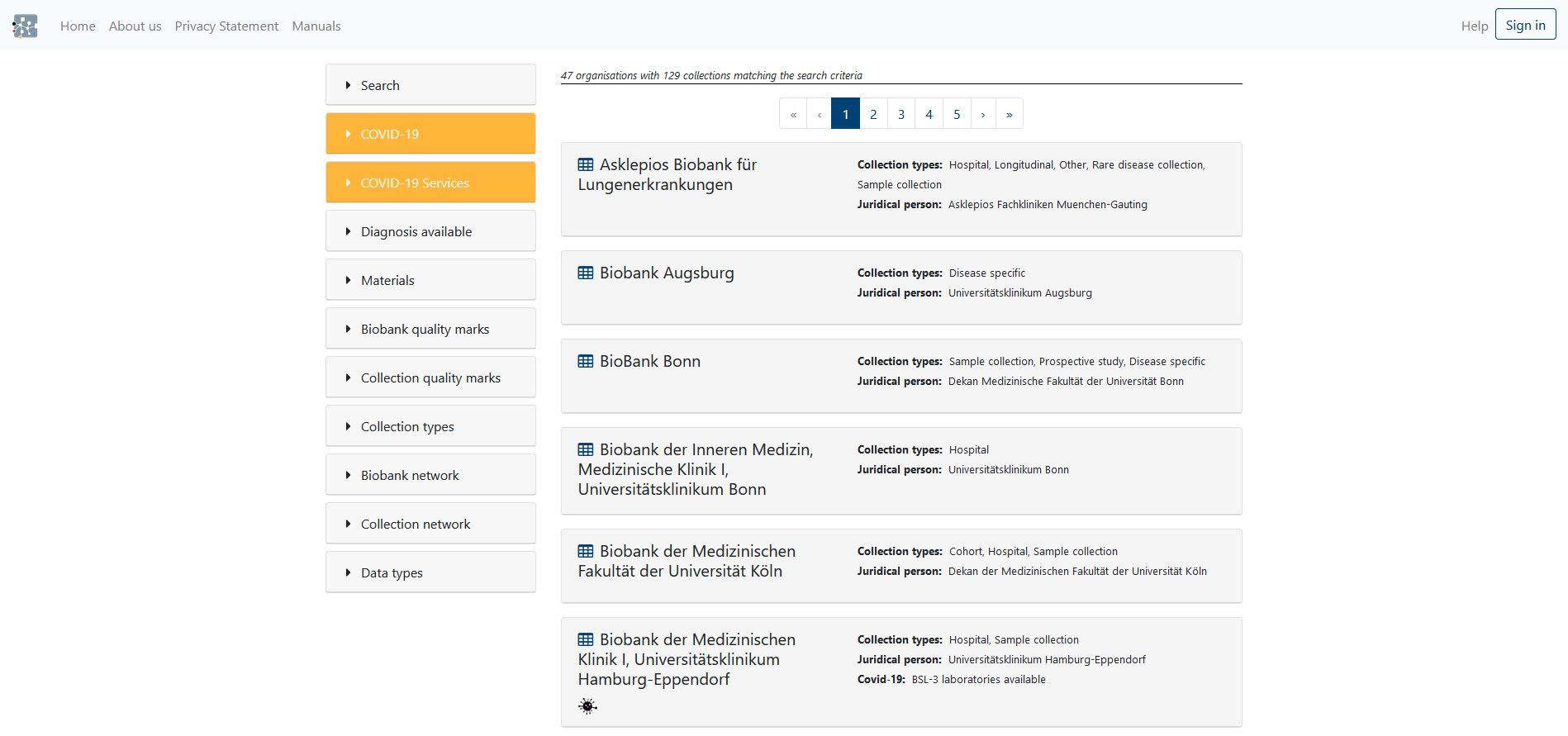The height and width of the screenshot is (736, 1568).
Task: Expand the COVID-19 Services filter
Action: 430,182
